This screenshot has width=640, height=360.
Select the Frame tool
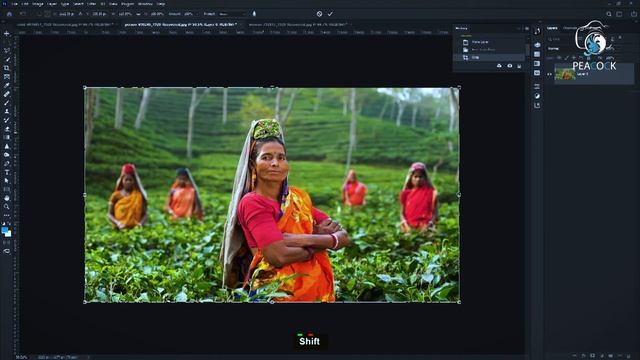pos(7,77)
